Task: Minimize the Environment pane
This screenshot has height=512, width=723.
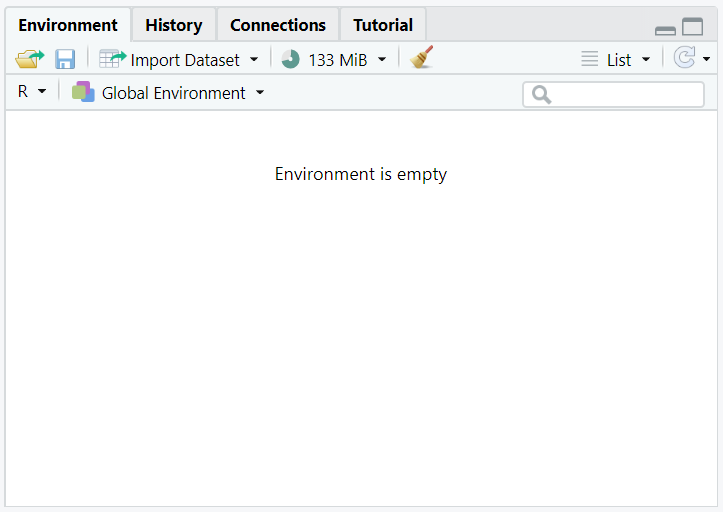Action: (665, 29)
